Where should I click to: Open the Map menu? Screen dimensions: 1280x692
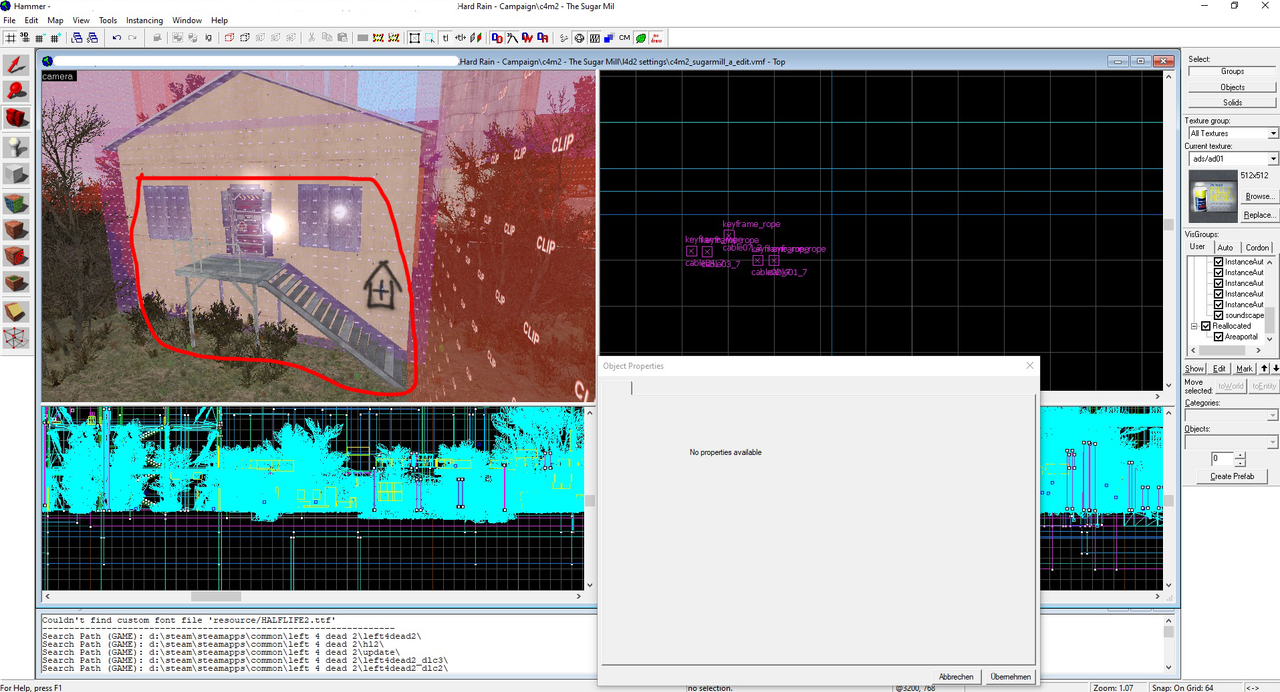(55, 20)
